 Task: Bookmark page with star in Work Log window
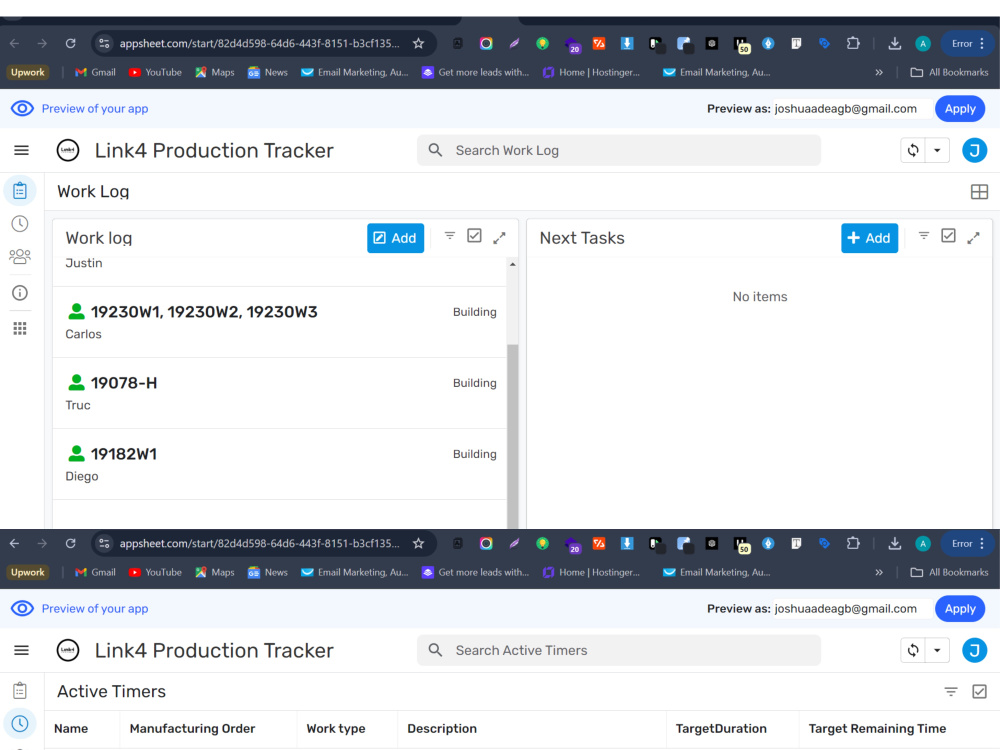coord(418,43)
